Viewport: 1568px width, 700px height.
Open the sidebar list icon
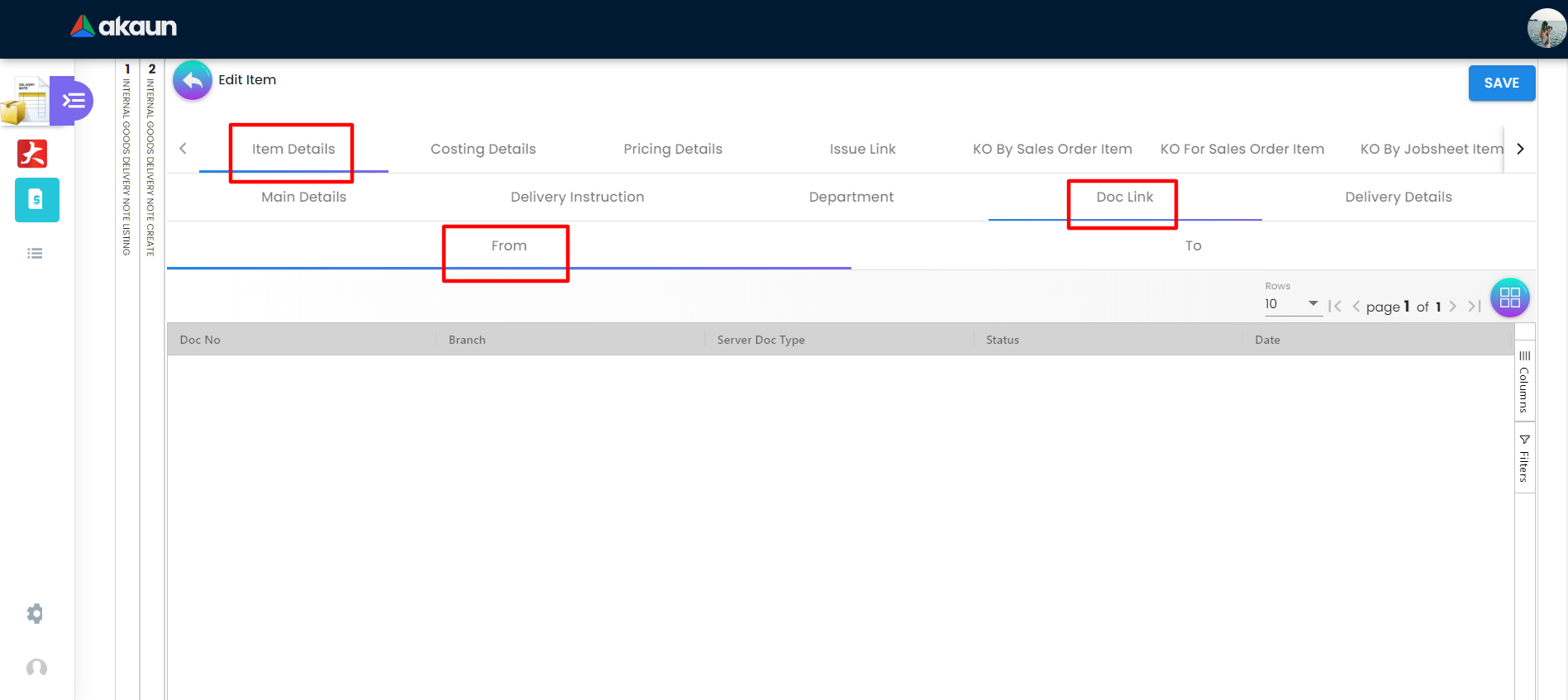35,254
